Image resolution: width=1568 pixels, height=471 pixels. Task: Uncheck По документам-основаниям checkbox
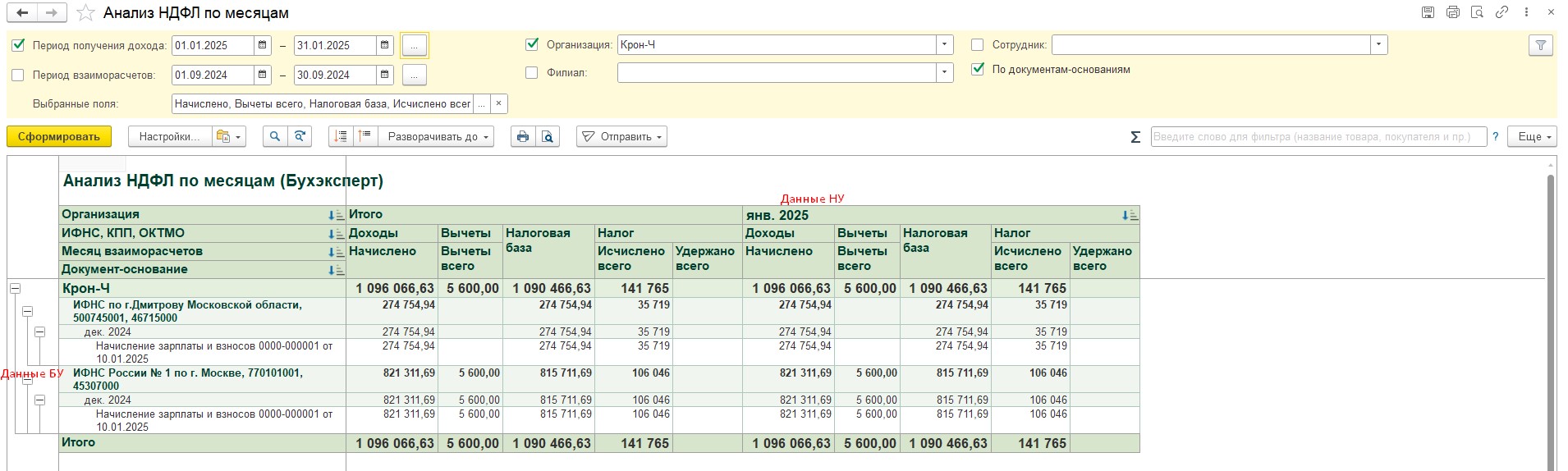coord(977,70)
